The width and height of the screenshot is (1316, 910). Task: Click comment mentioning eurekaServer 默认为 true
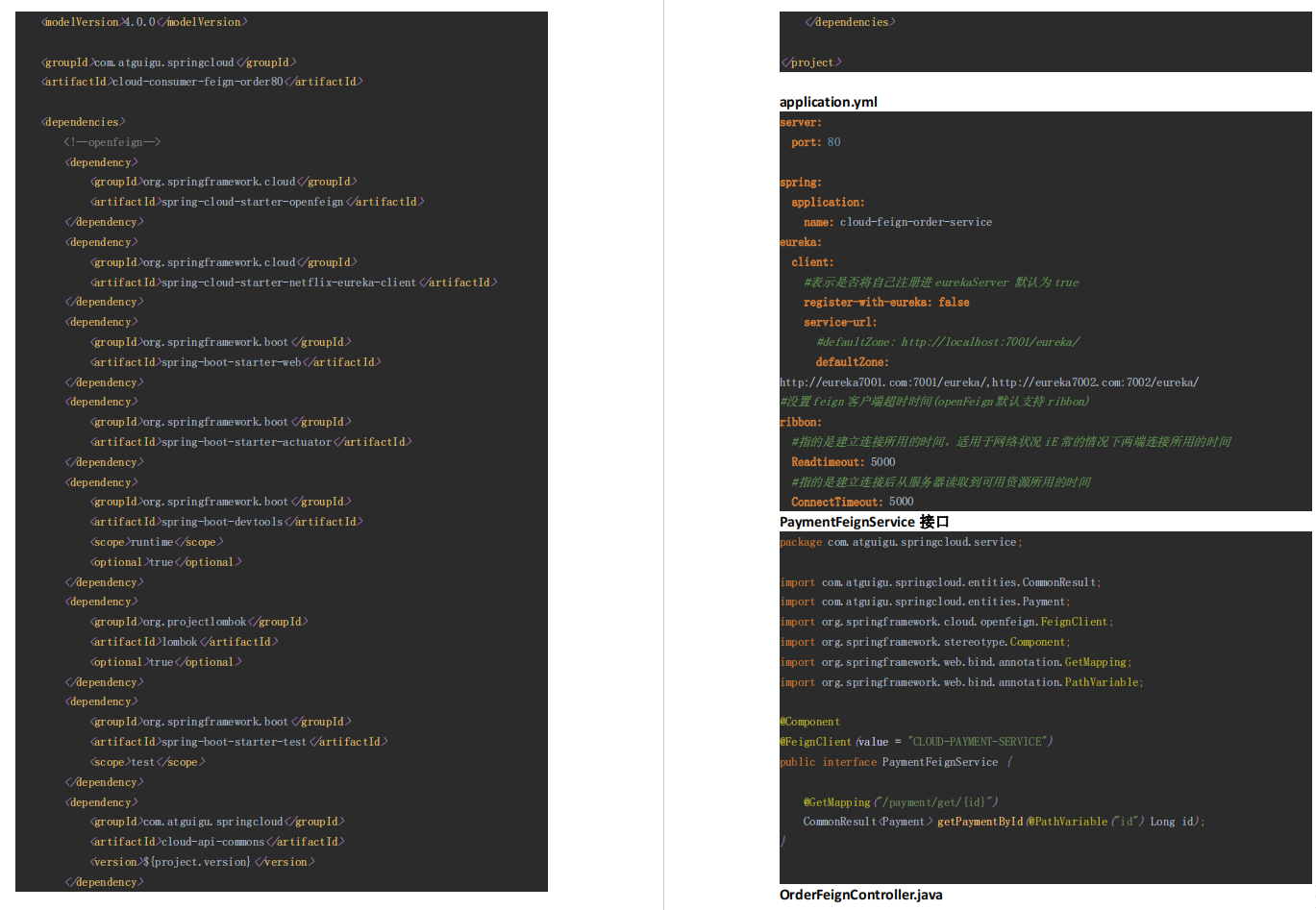(x=941, y=283)
